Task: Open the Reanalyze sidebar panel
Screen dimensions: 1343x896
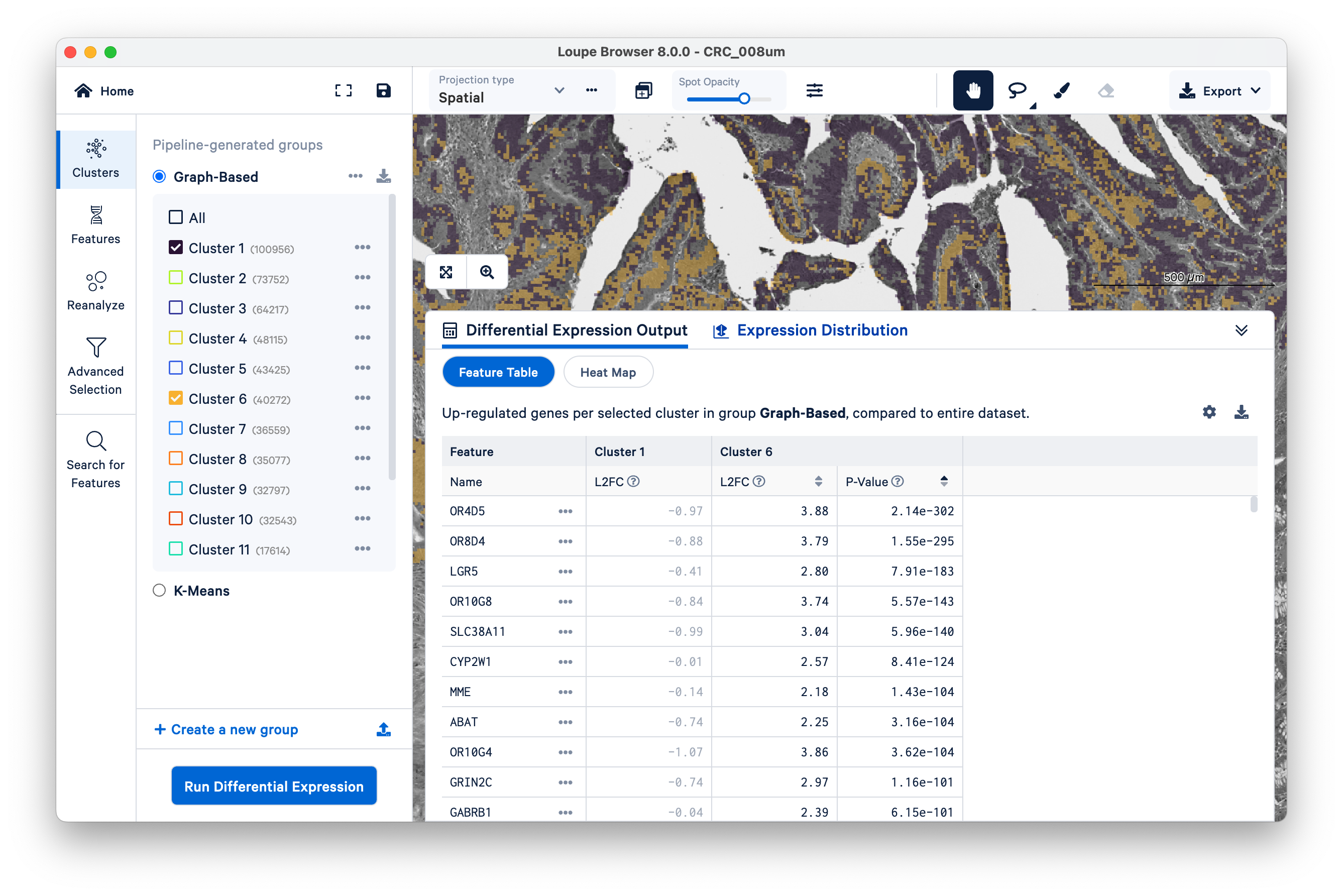Action: point(95,290)
